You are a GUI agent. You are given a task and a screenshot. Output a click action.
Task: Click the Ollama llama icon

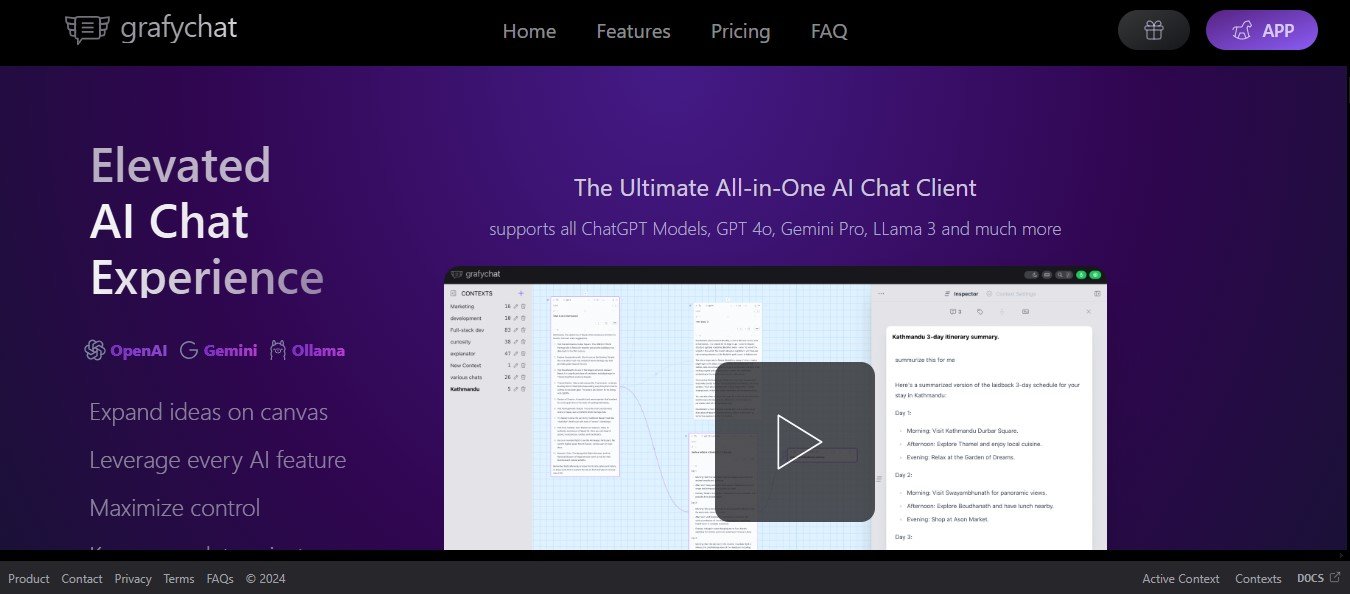click(x=277, y=350)
